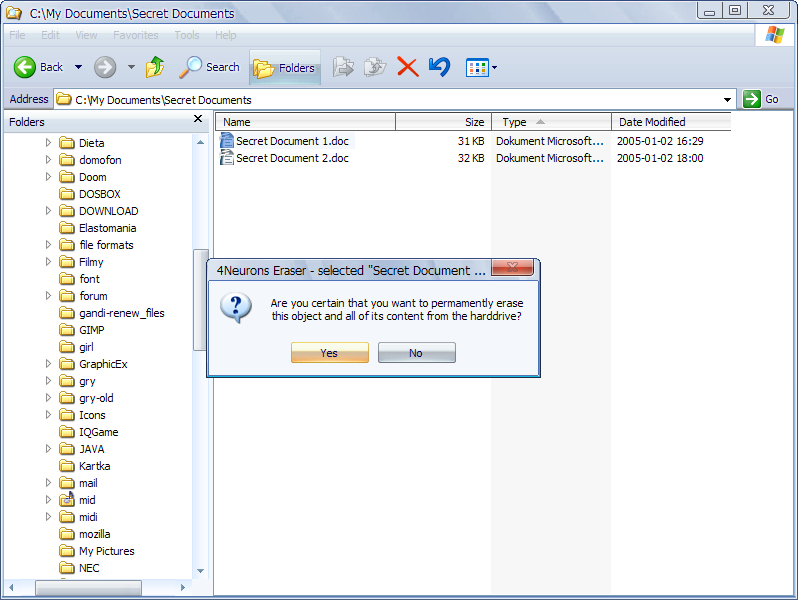
Task: Select the My Pictures folder icon
Action: 67,551
